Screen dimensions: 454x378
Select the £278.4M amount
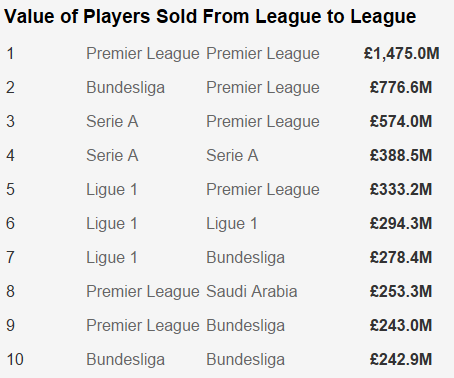click(x=401, y=257)
